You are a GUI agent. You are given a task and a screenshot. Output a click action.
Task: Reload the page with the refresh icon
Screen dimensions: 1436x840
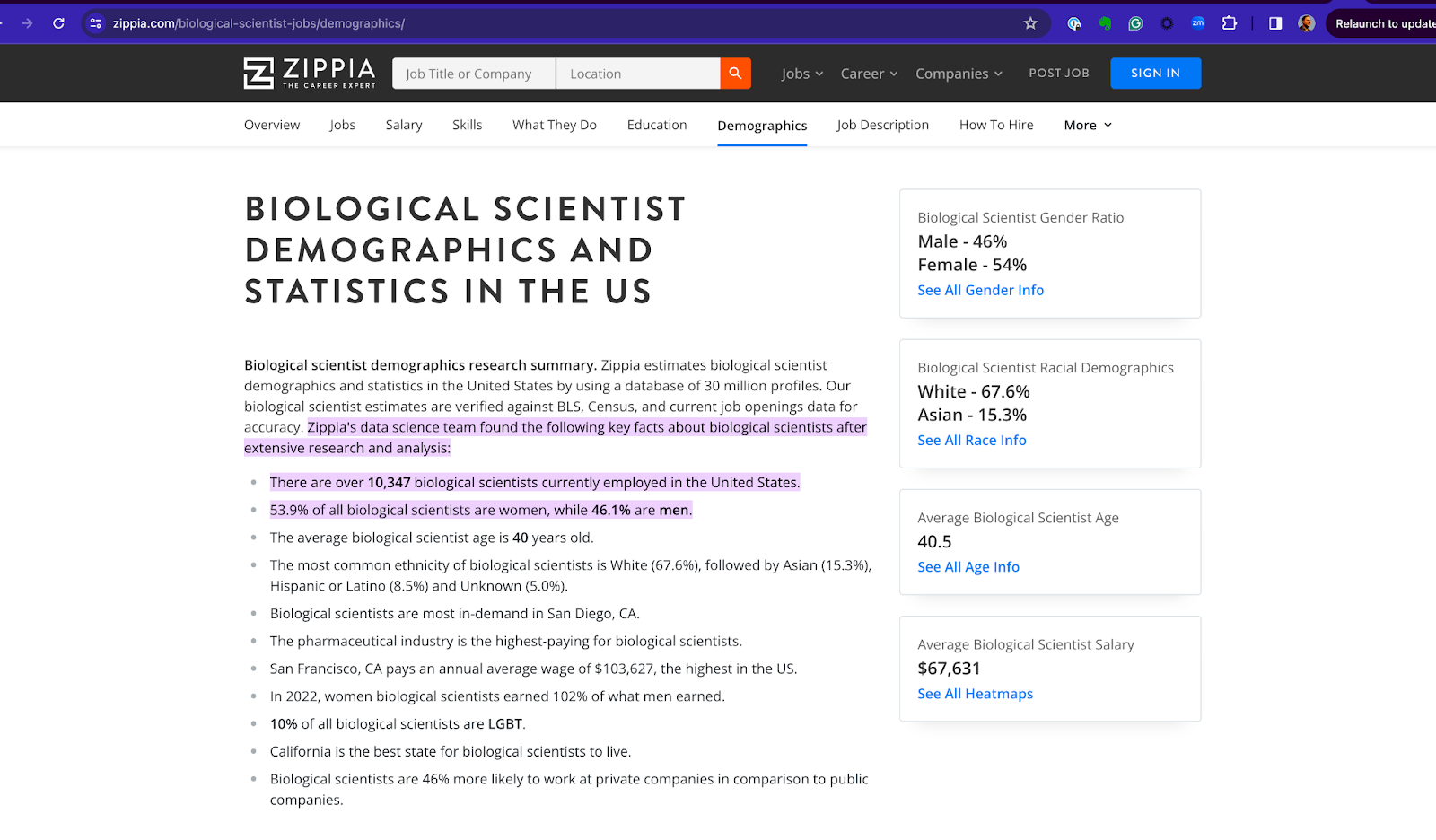[x=58, y=23]
